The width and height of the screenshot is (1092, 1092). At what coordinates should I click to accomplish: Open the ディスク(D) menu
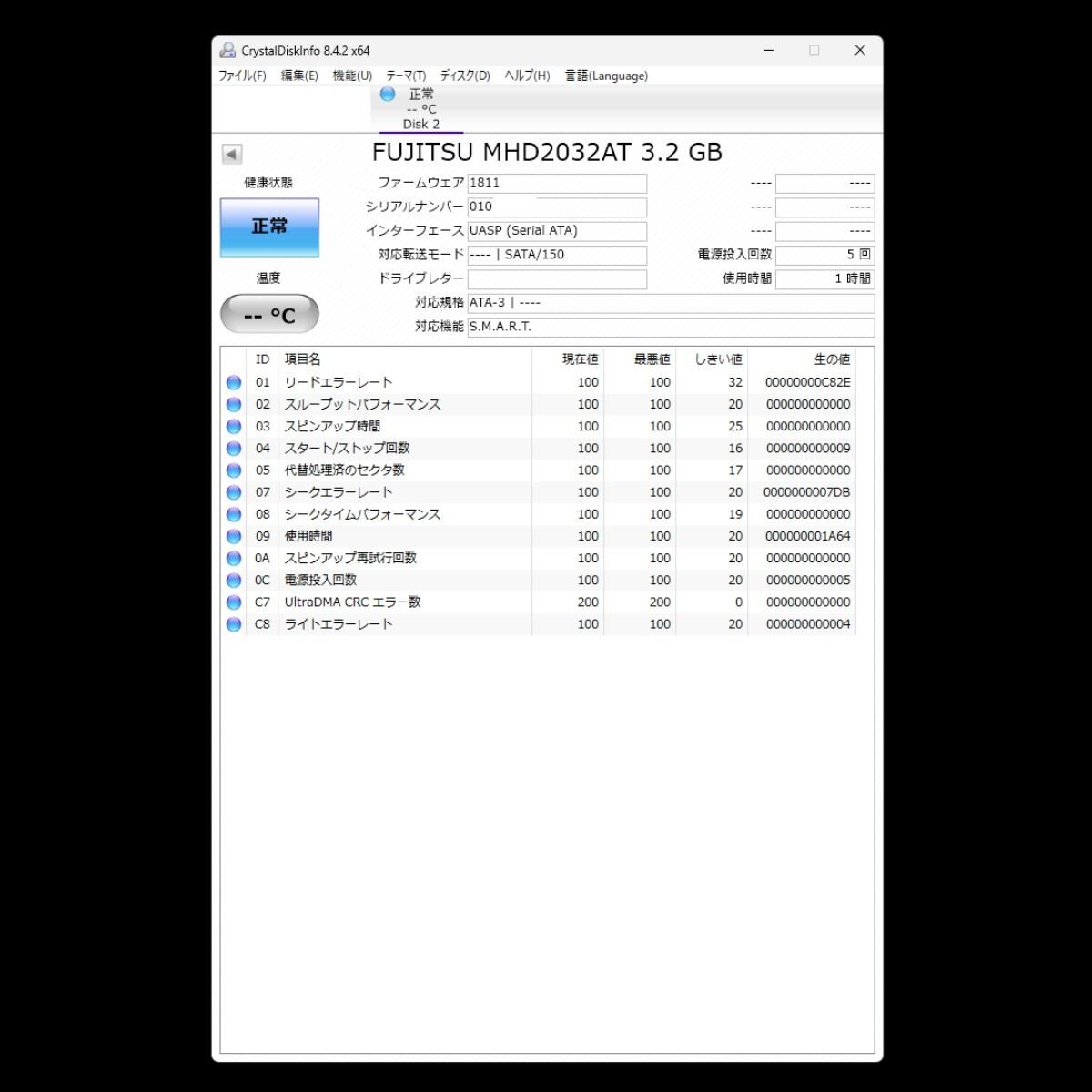[x=465, y=76]
